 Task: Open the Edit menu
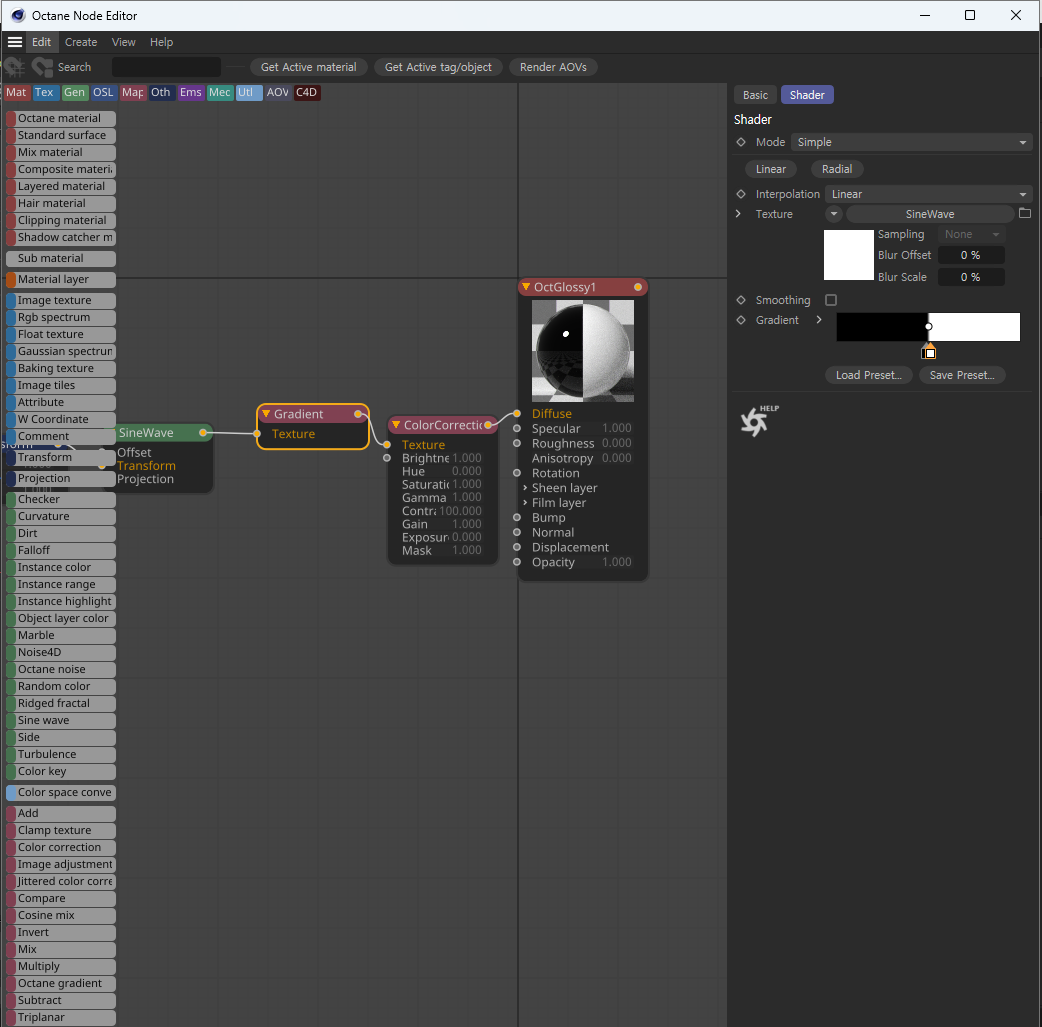coord(41,42)
